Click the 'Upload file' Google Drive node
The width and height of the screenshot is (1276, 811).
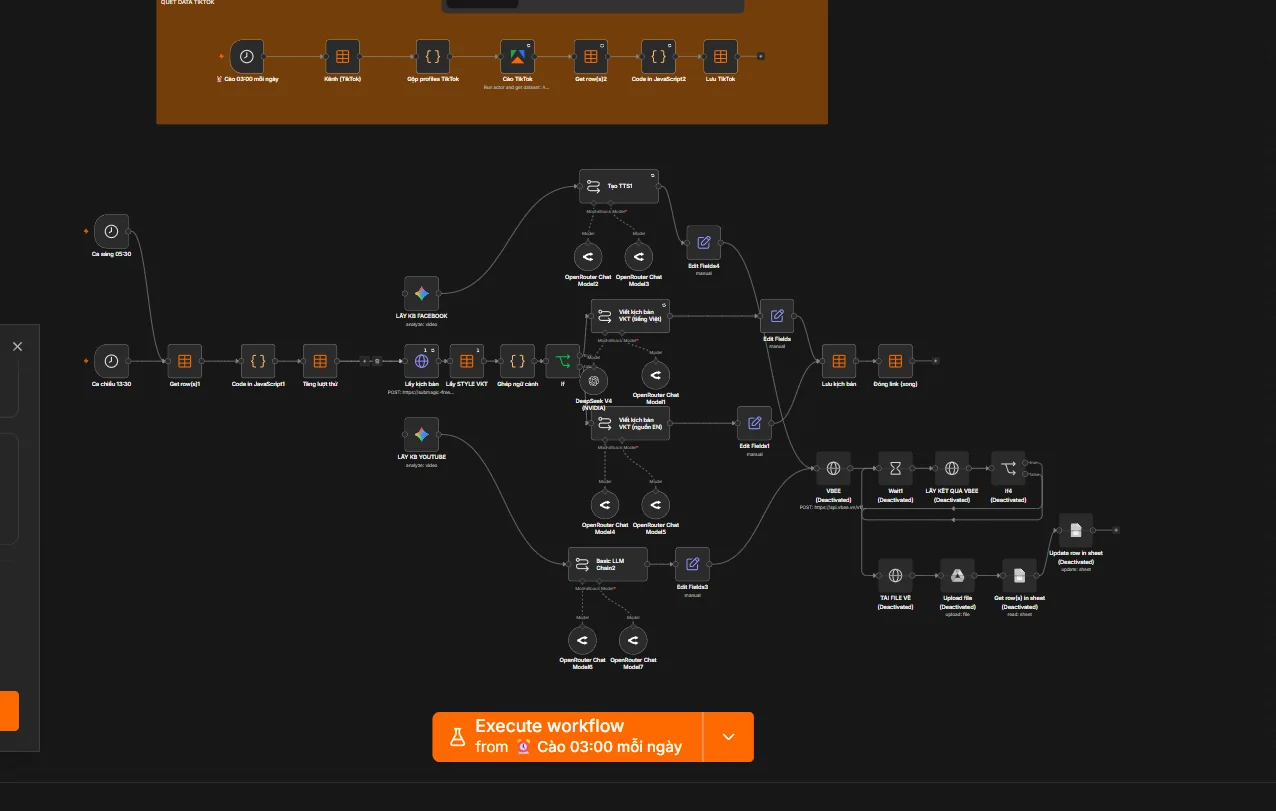pyautogui.click(x=957, y=575)
